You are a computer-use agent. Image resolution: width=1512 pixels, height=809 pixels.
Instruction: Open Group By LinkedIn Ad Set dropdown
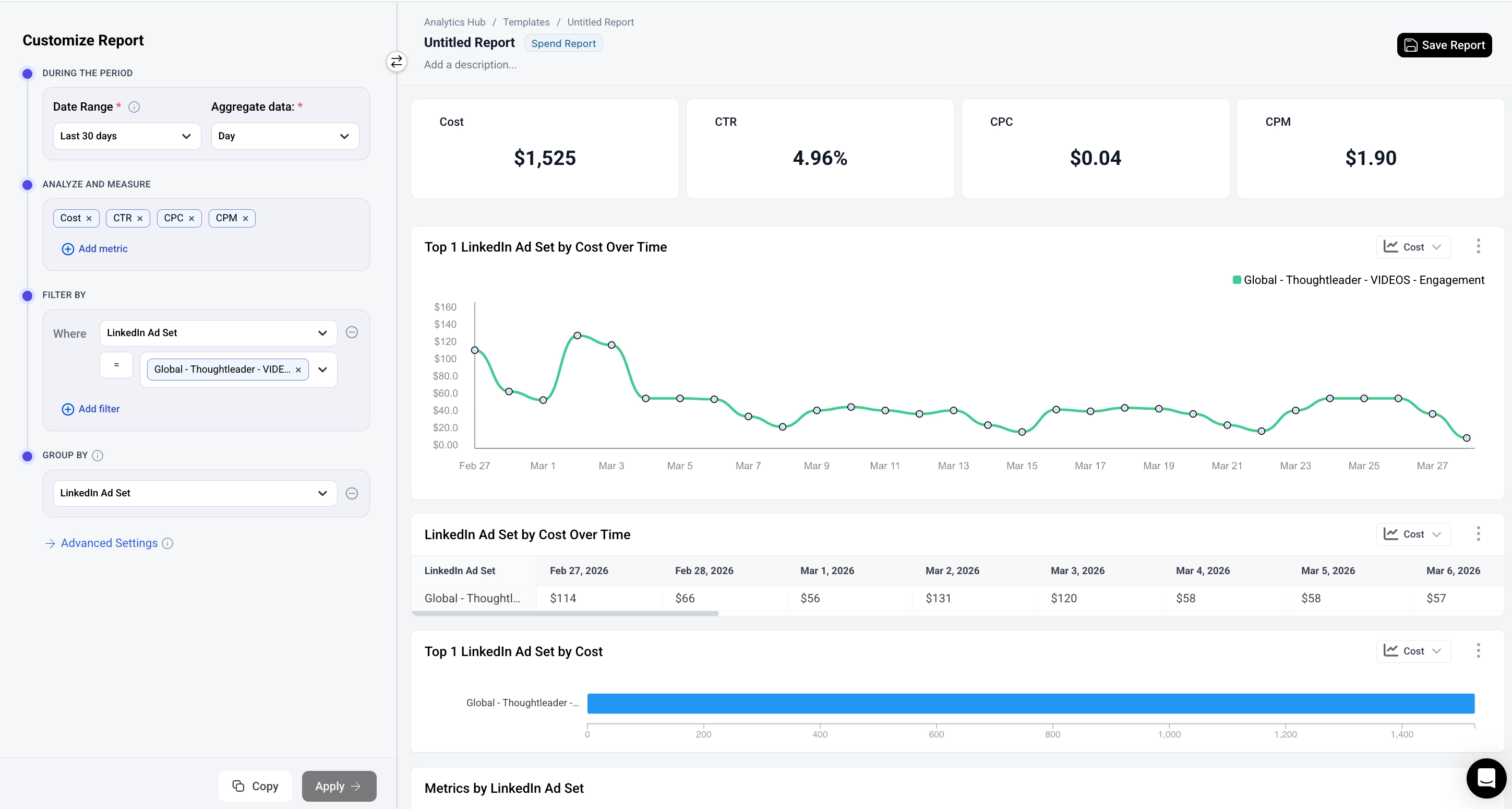coord(194,493)
